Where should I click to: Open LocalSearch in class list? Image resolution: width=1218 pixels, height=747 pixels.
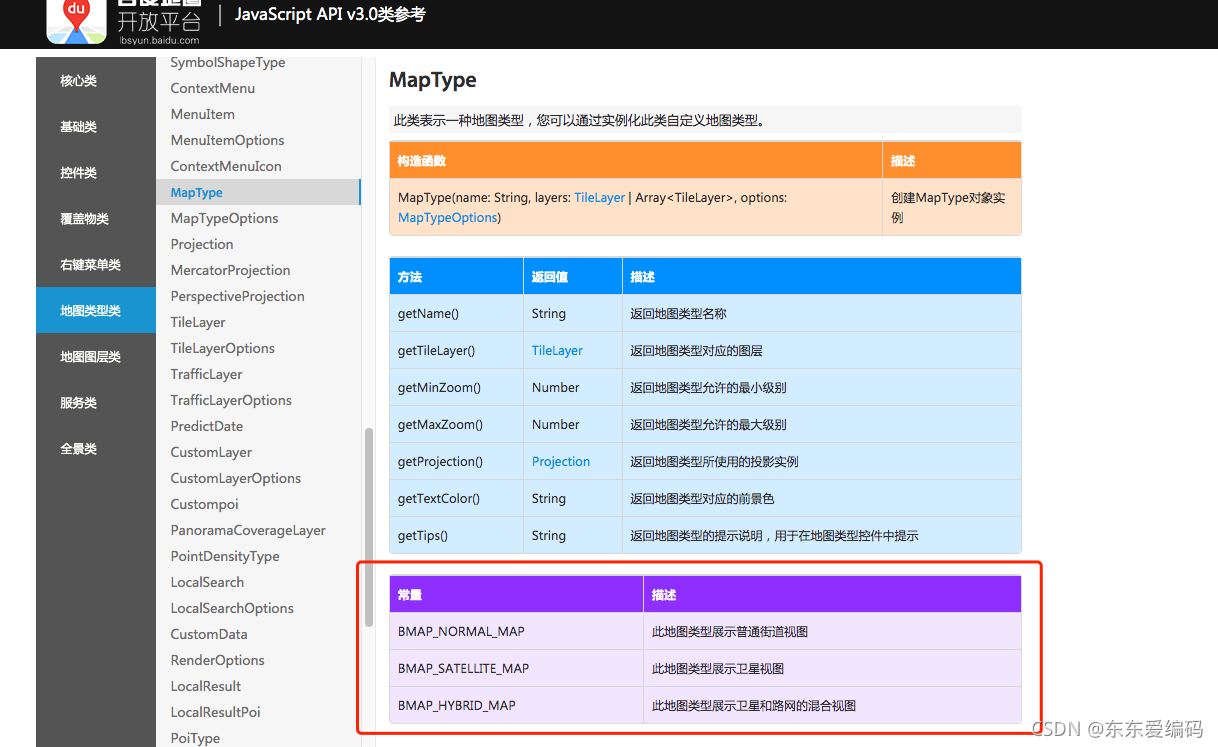pos(207,582)
